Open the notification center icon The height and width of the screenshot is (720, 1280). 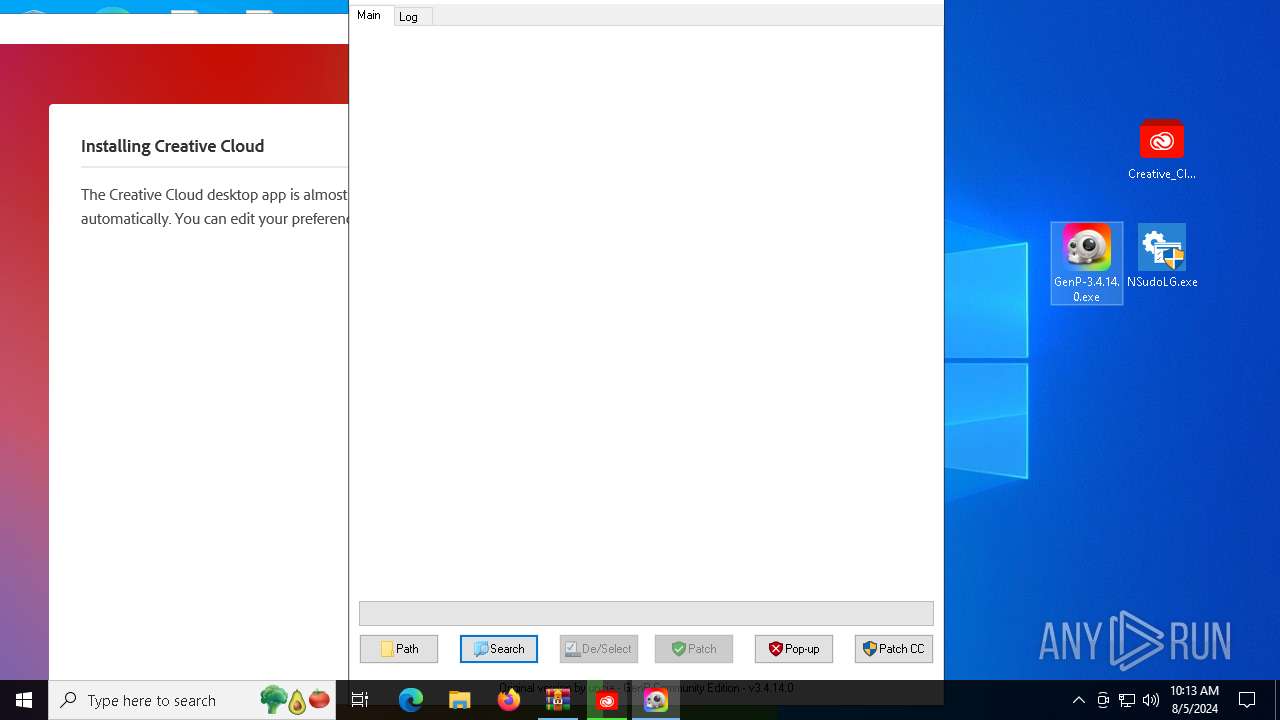pos(1247,700)
